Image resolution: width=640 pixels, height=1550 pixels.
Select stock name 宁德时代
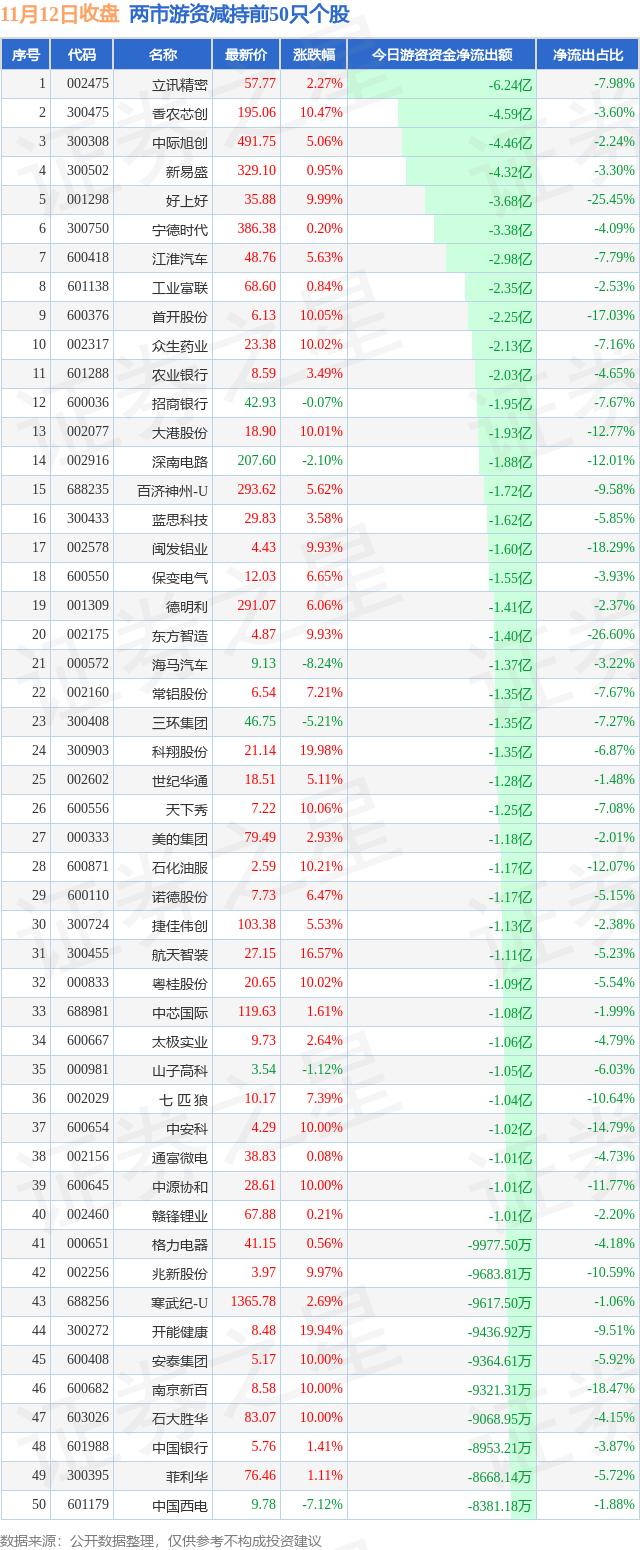click(180, 229)
